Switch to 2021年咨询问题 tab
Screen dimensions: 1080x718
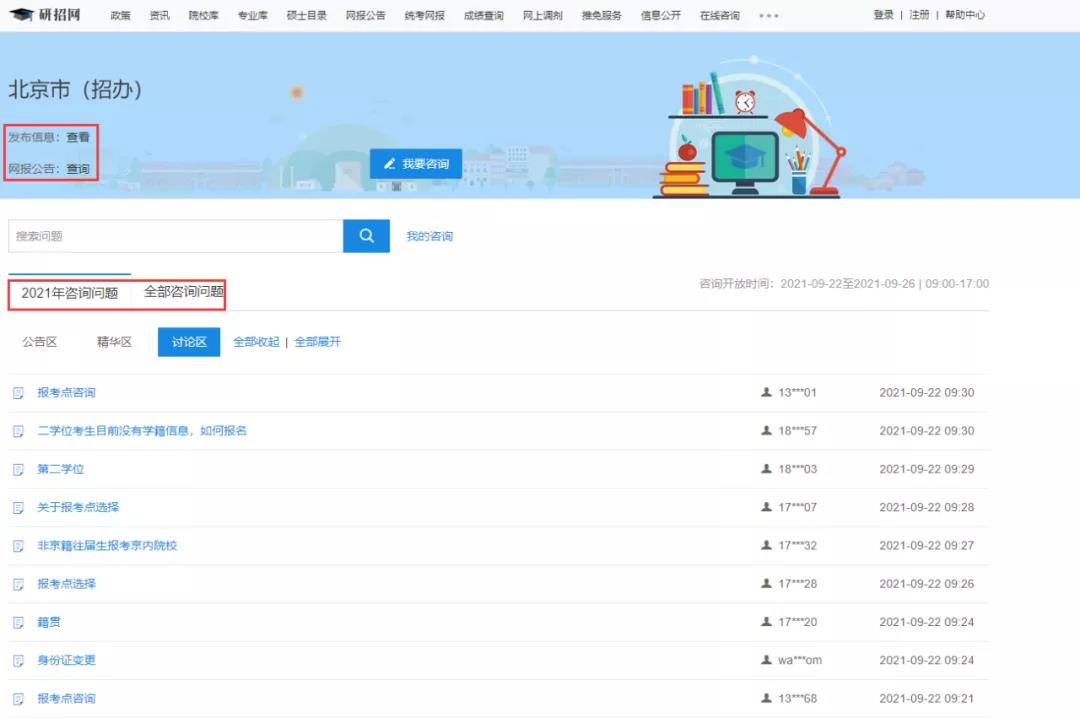(x=69, y=293)
